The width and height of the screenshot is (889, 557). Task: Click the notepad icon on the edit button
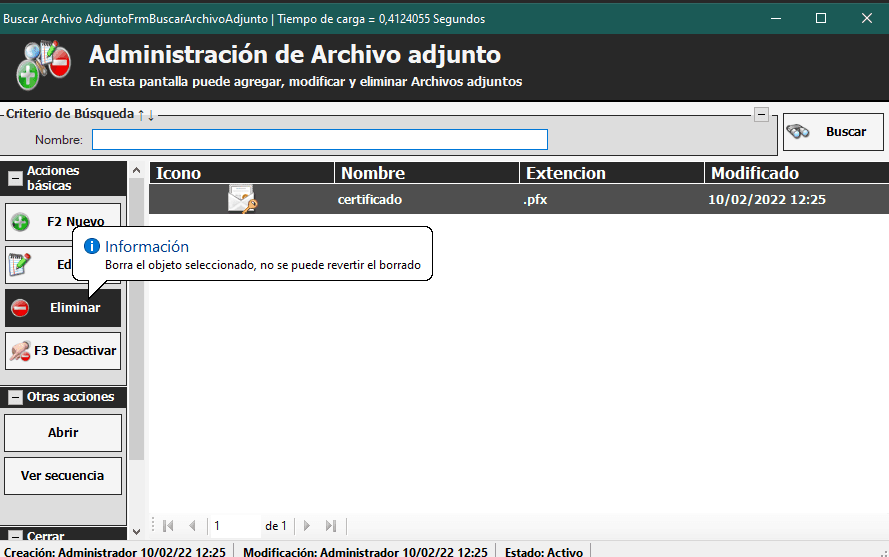20,265
